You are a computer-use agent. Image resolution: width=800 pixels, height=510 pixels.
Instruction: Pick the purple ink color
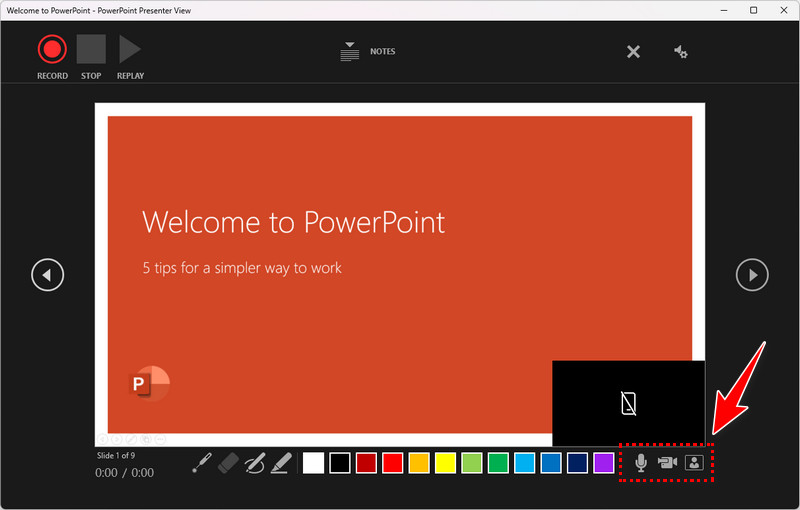[x=604, y=463]
